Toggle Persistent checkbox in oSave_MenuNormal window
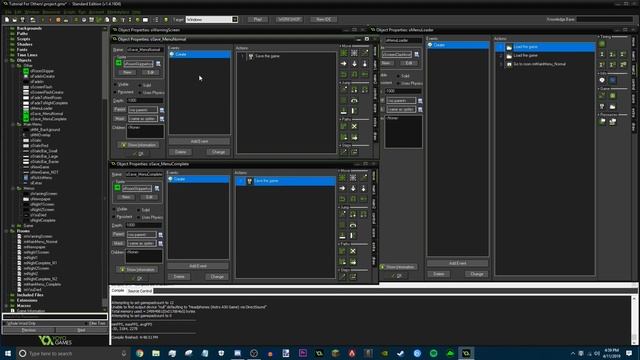640x360 pixels. (x=115, y=92)
